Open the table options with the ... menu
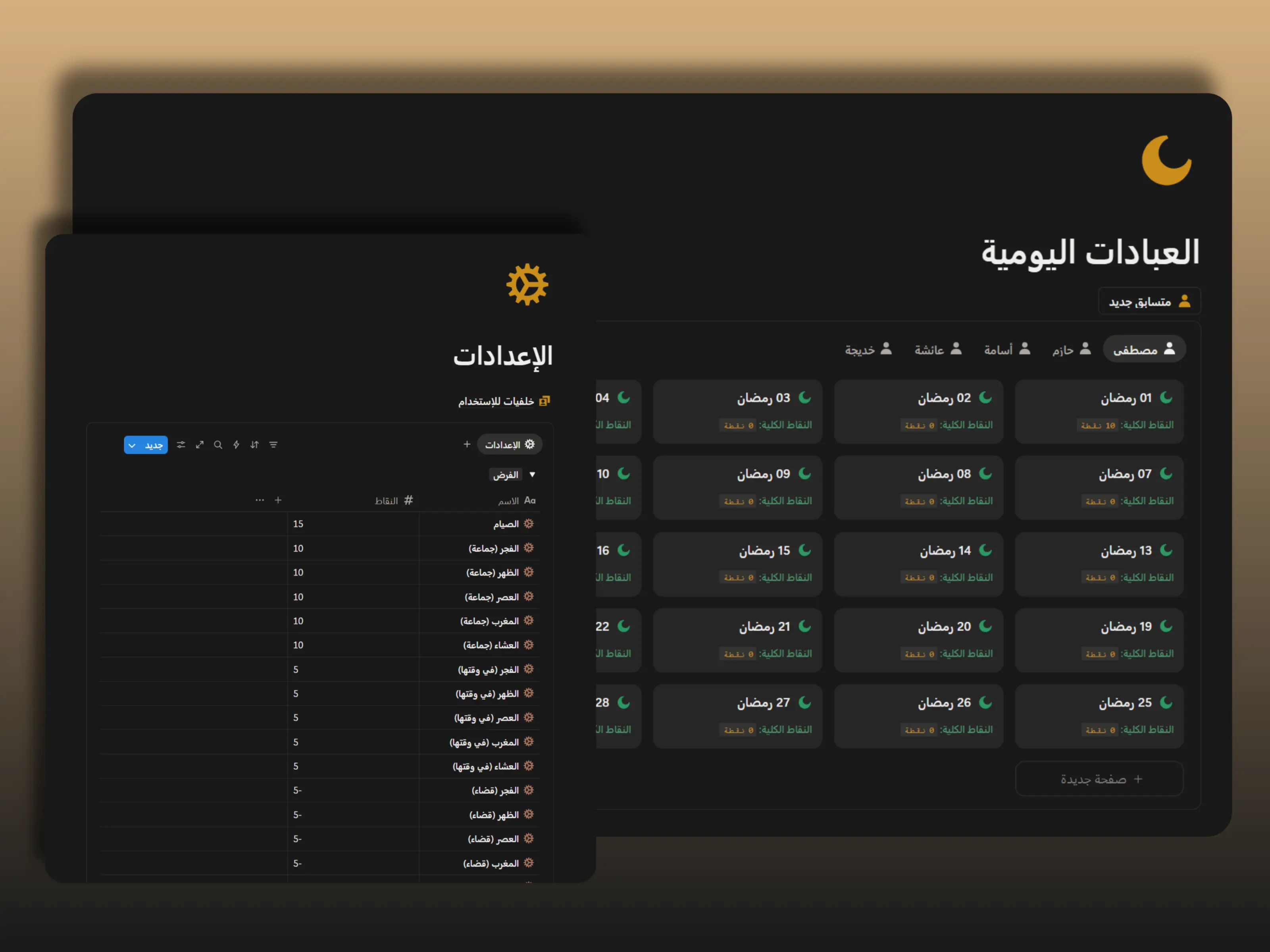 (x=260, y=500)
